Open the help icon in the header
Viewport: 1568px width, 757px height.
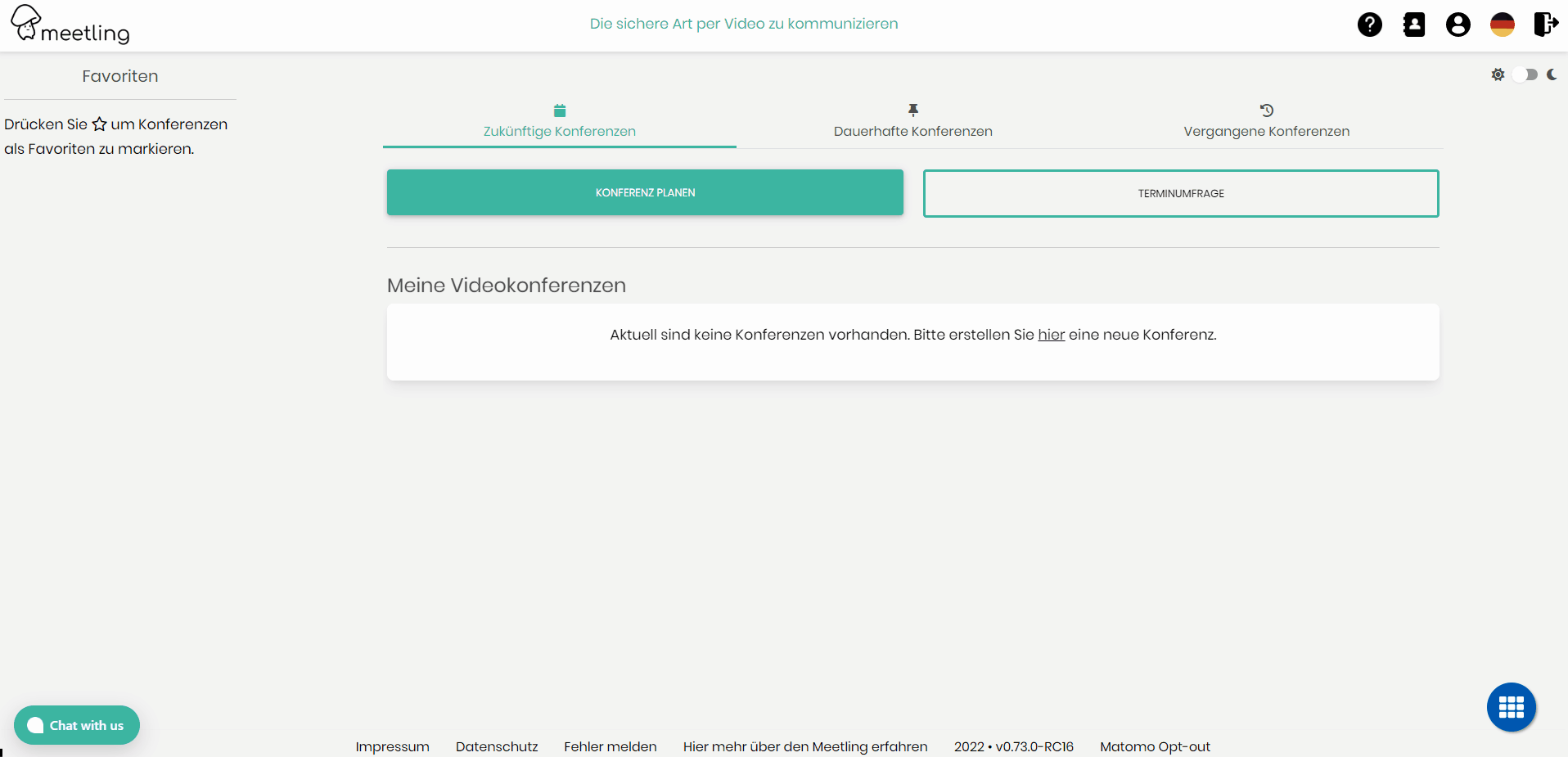tap(1369, 25)
